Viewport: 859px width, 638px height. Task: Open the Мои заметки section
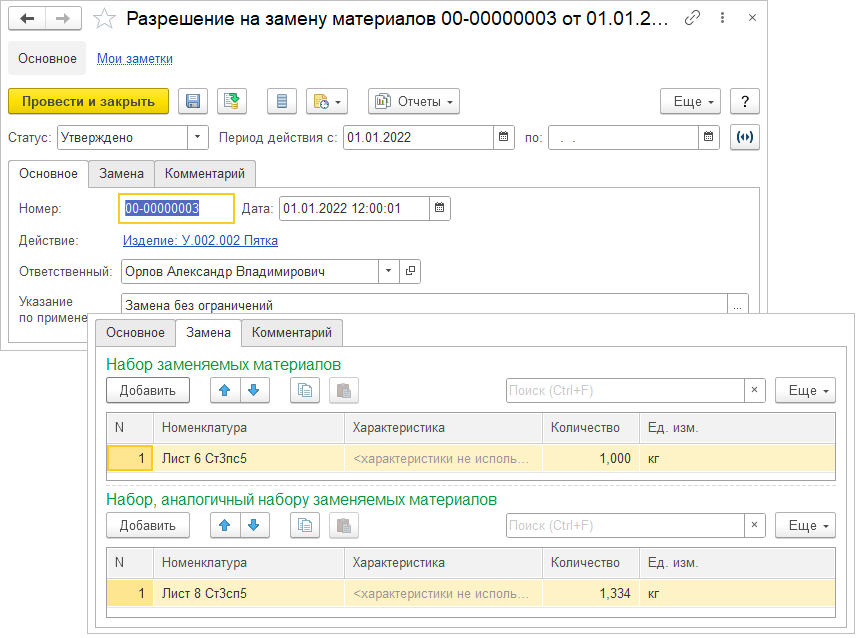point(135,58)
